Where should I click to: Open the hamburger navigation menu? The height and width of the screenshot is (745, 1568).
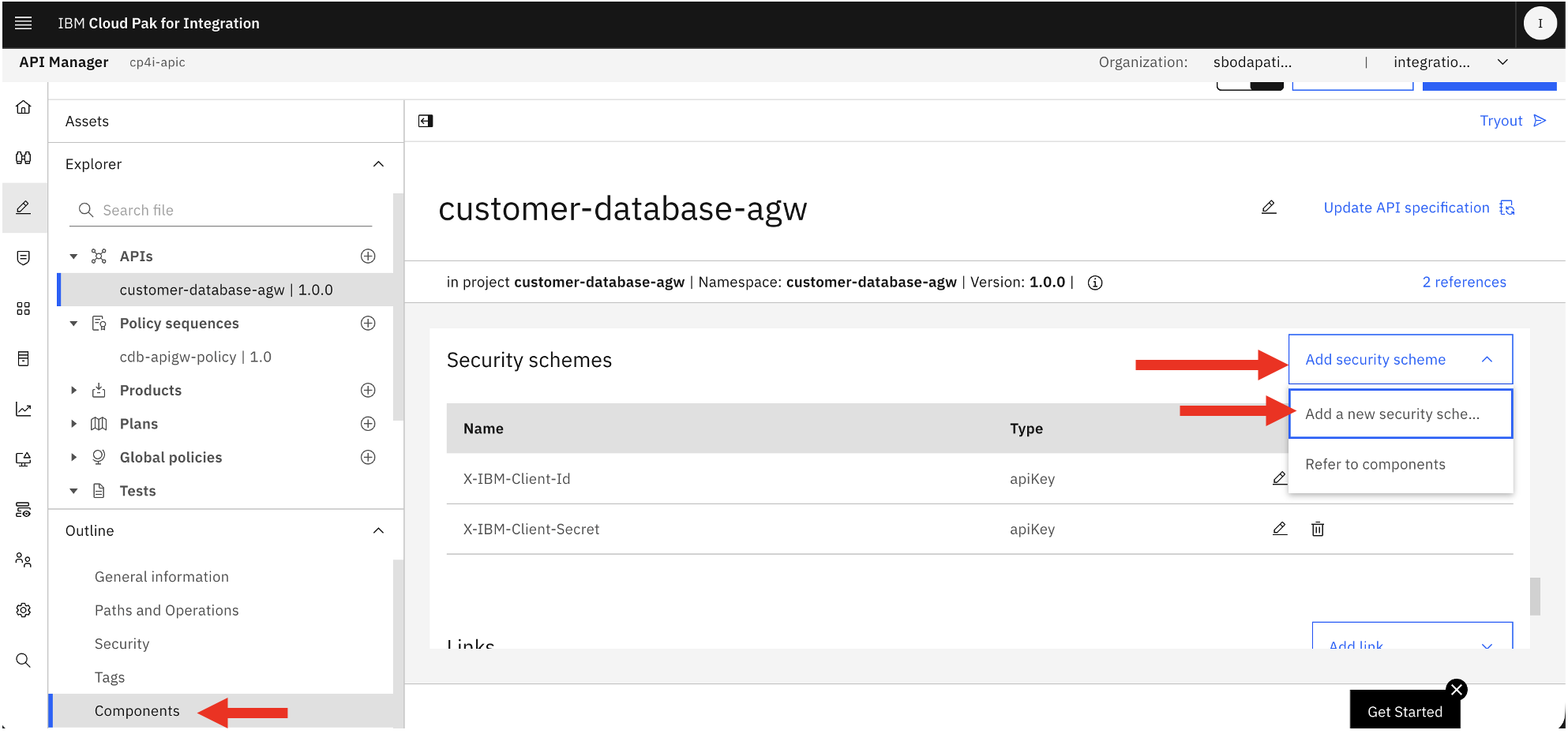24,23
